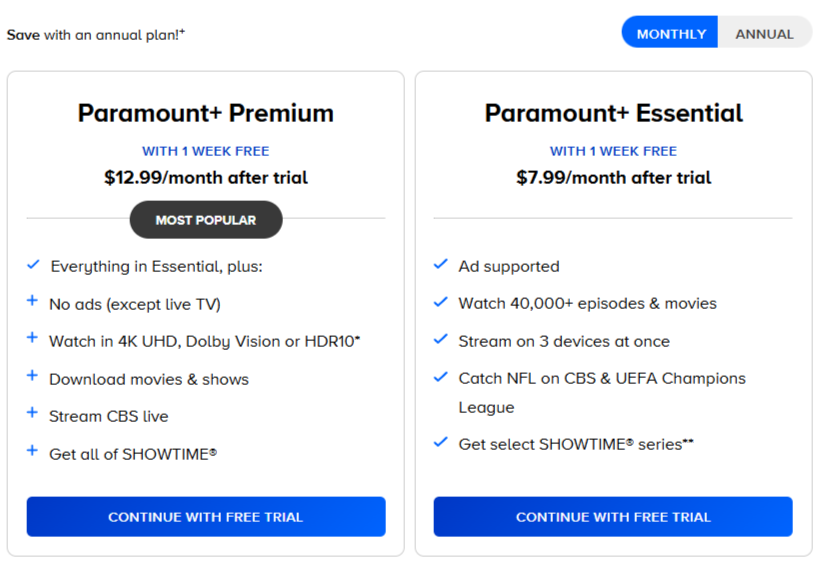Select the Paramount+ Premium plan heading
818x570 pixels.
point(206,113)
